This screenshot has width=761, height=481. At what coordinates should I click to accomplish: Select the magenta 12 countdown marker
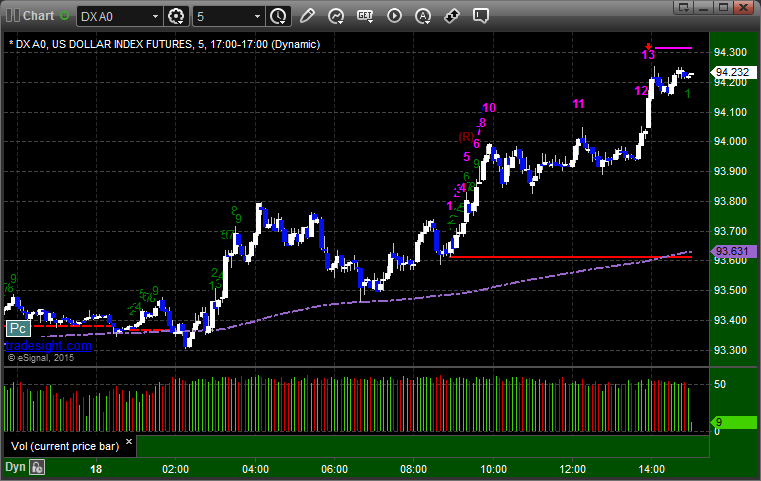(x=641, y=91)
